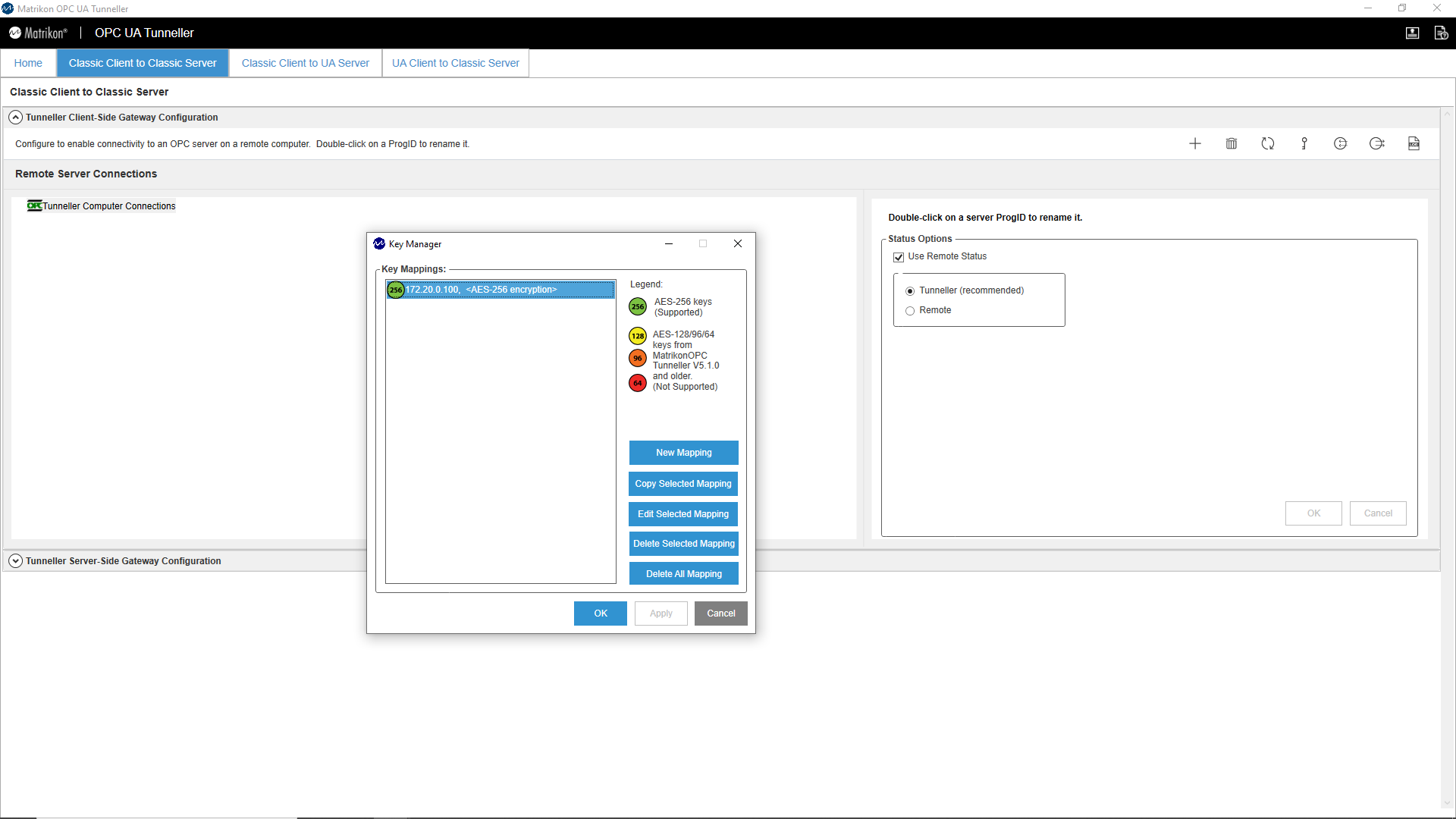This screenshot has width=1456, height=819.
Task: Click the Matrikon logo in header
Action: [38, 33]
